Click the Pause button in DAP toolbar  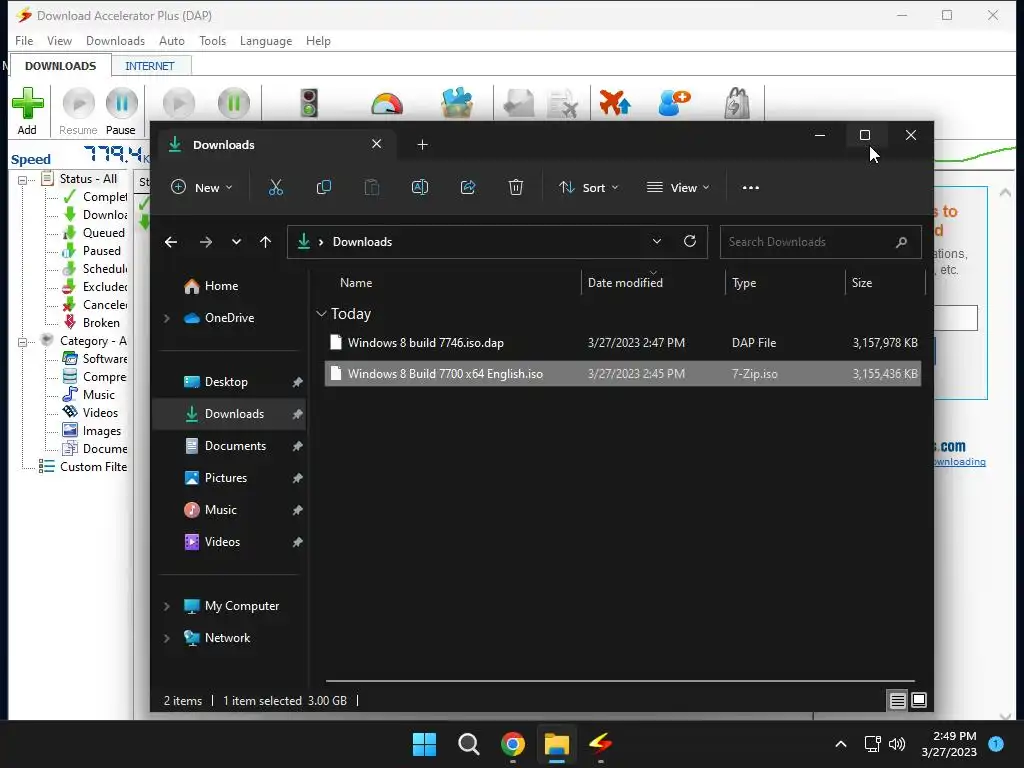121,111
